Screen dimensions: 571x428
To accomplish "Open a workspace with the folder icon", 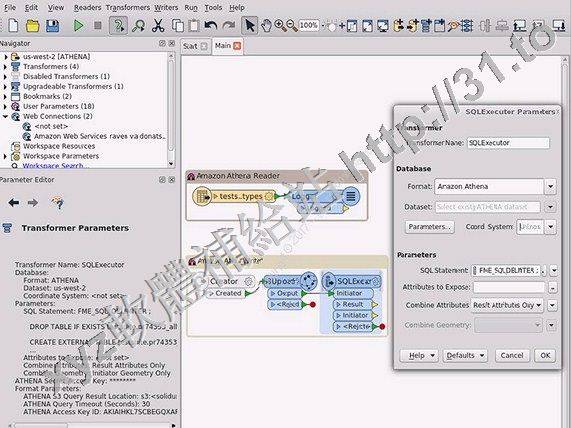I will [x=33, y=26].
